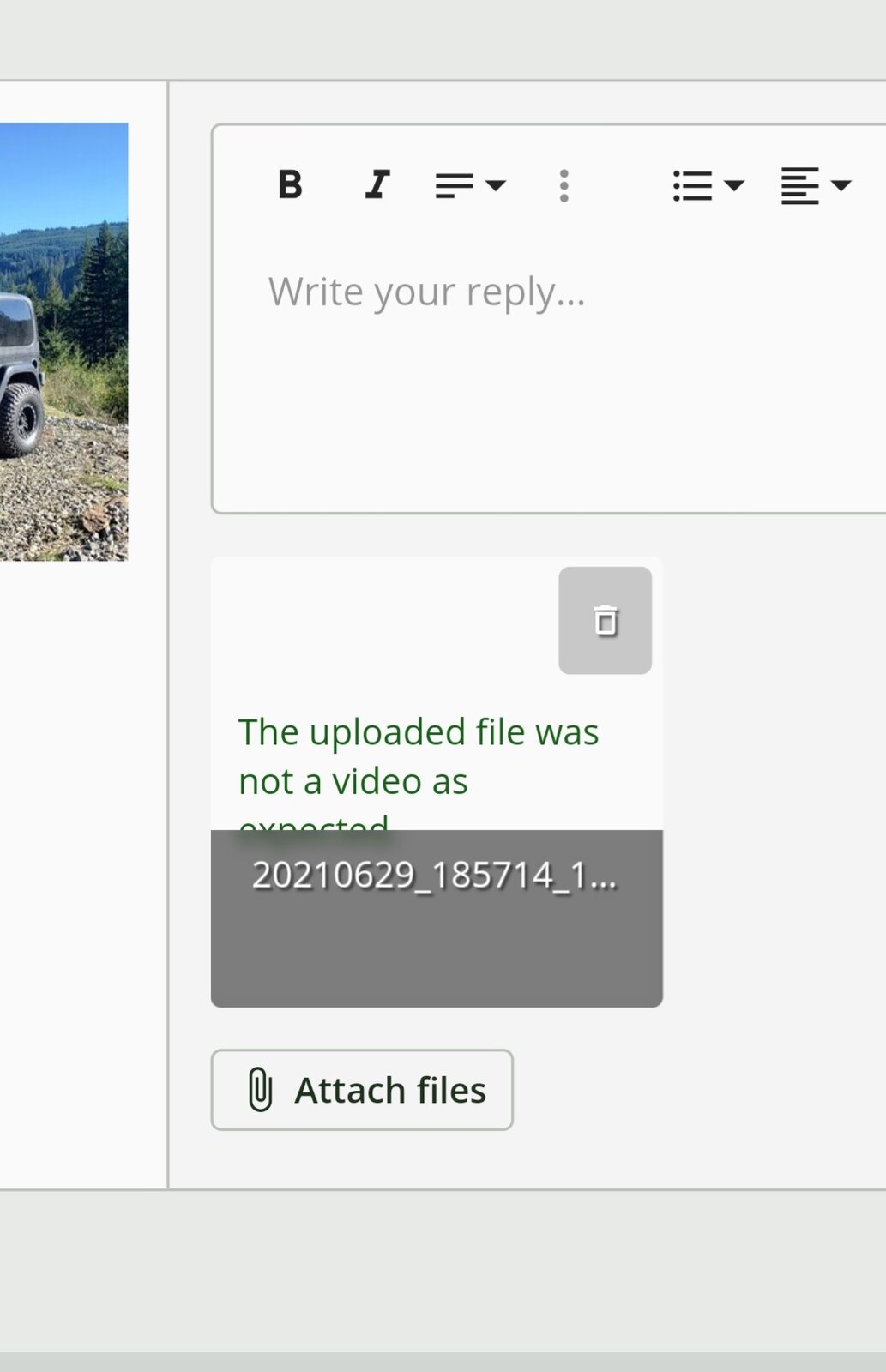Image resolution: width=886 pixels, height=1372 pixels.
Task: Expand the text size dropdown arrow
Action: click(496, 185)
